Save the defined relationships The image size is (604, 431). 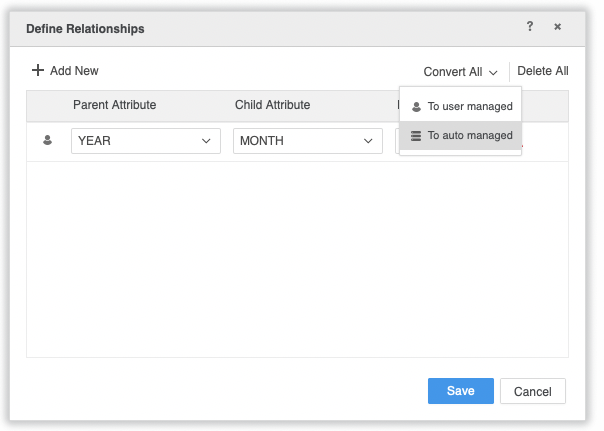(460, 391)
